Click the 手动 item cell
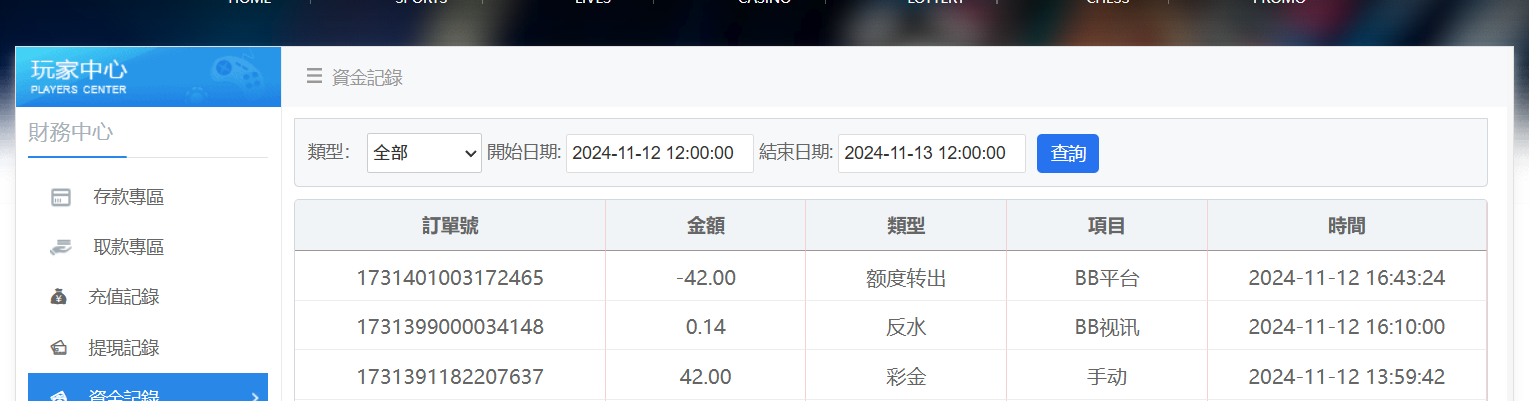Image resolution: width=1529 pixels, height=401 pixels. (x=1107, y=377)
